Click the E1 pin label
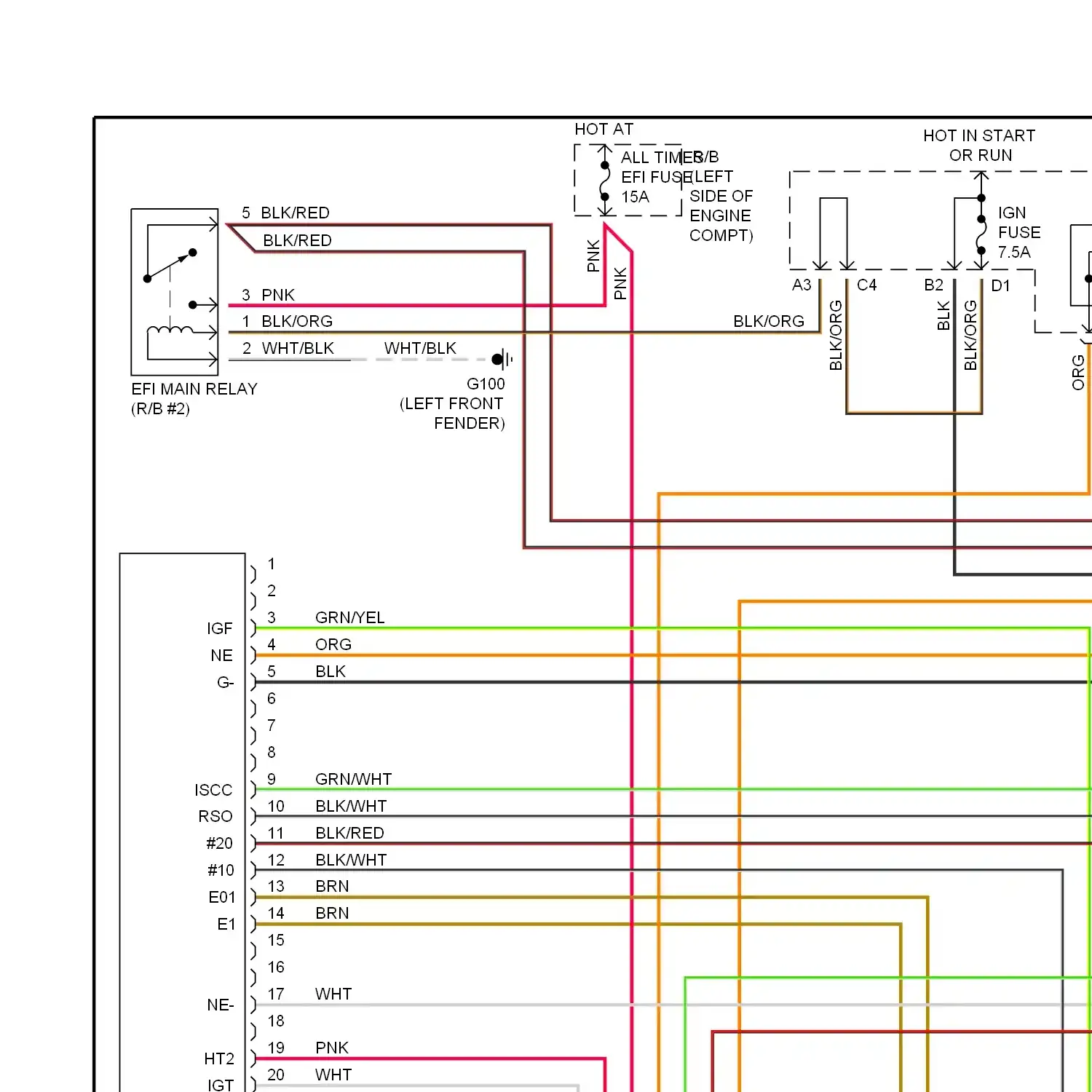 pyautogui.click(x=226, y=924)
